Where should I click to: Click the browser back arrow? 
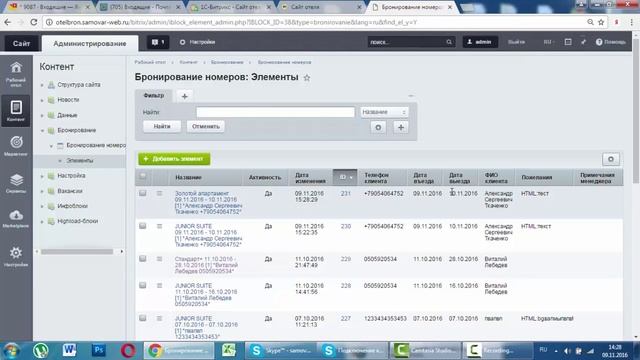[8, 22]
